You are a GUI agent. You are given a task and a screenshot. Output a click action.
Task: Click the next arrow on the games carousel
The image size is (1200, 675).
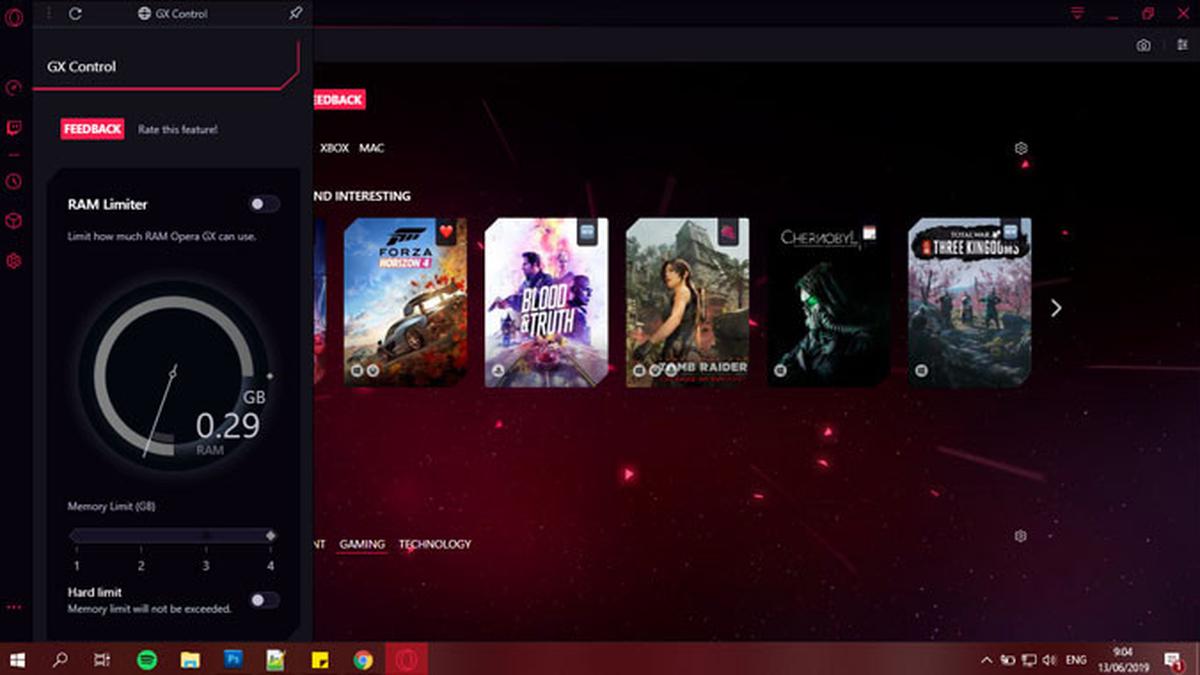coord(1055,309)
